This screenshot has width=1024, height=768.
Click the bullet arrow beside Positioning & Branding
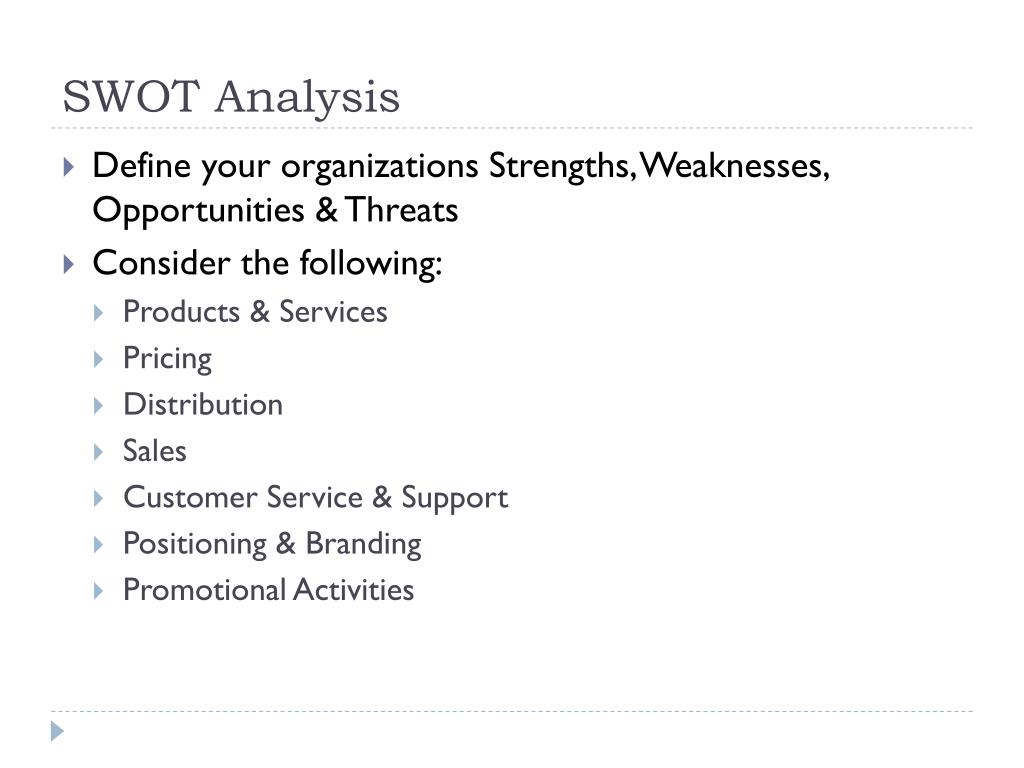pos(99,545)
